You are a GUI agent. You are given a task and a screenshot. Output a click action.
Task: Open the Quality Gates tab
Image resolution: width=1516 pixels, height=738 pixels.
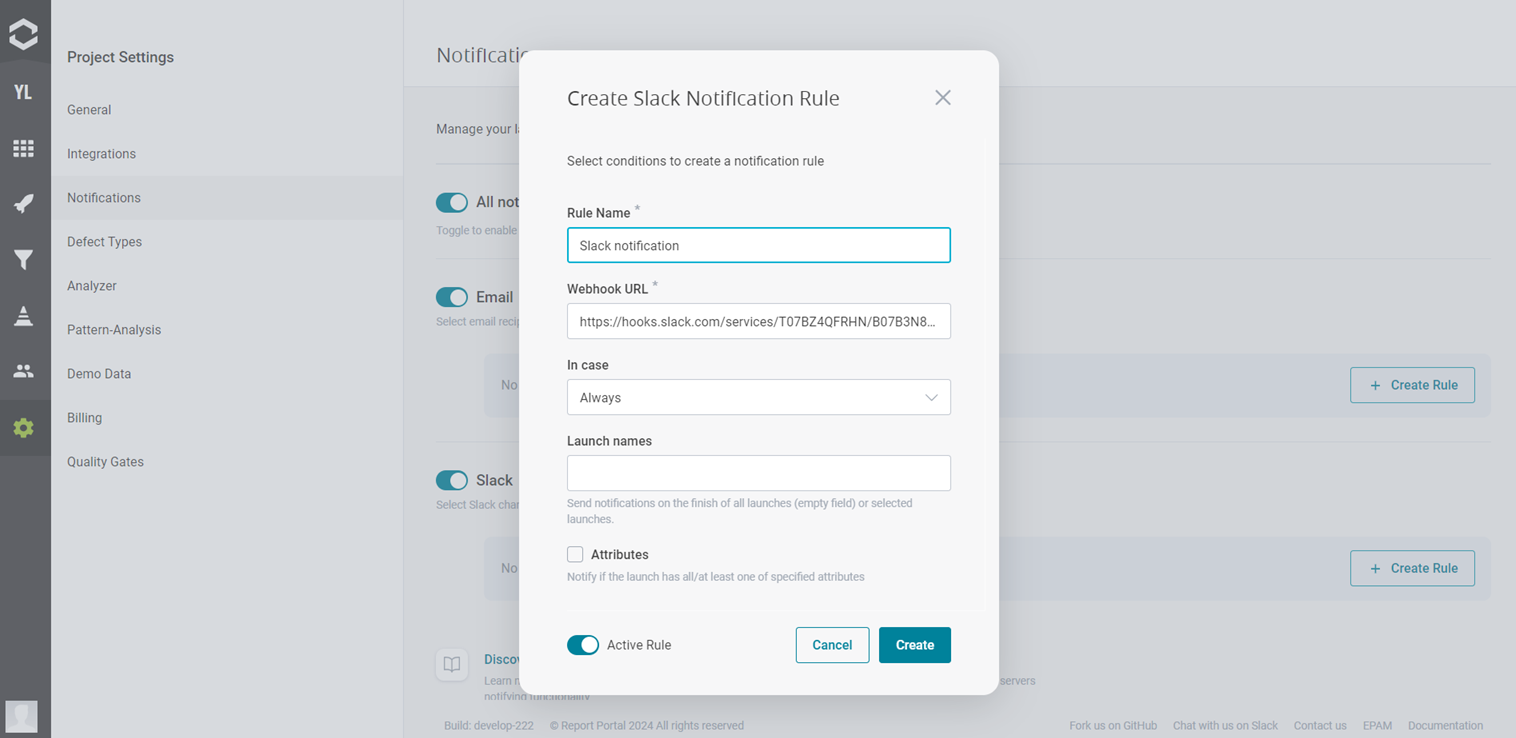click(x=105, y=462)
